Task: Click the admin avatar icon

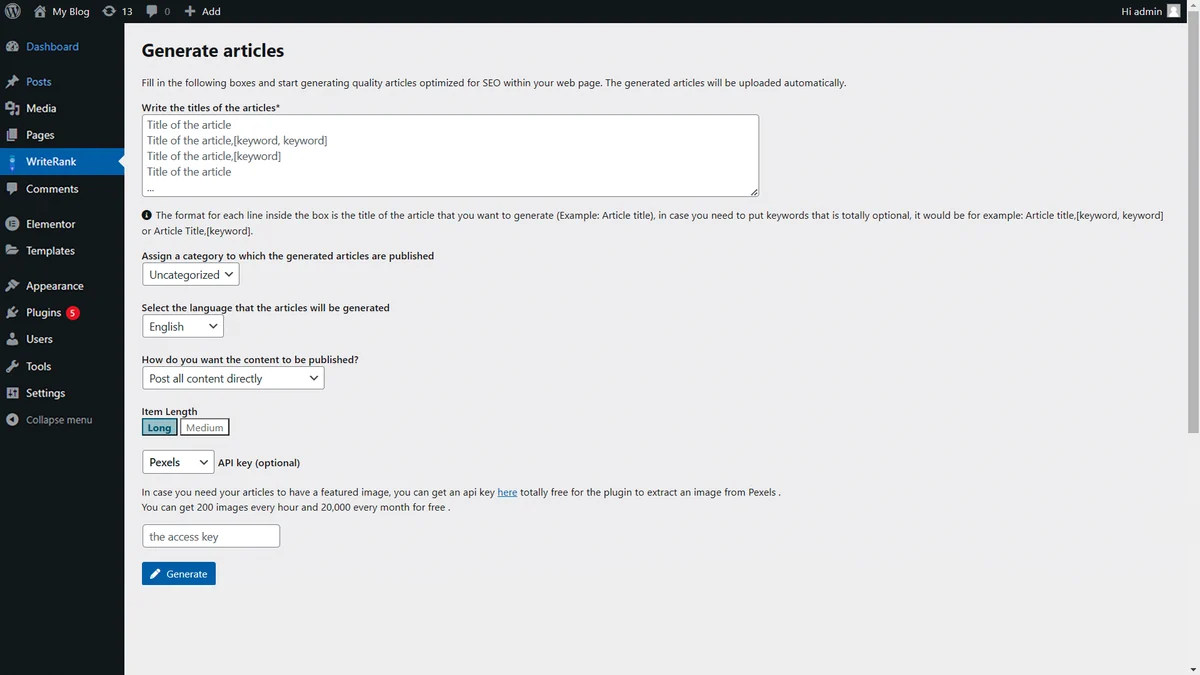Action: [1174, 11]
